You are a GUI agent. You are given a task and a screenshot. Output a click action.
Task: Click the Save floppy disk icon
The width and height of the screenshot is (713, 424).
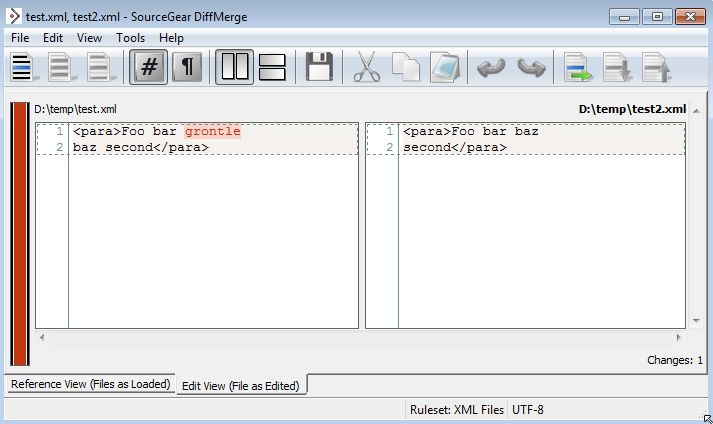[319, 67]
